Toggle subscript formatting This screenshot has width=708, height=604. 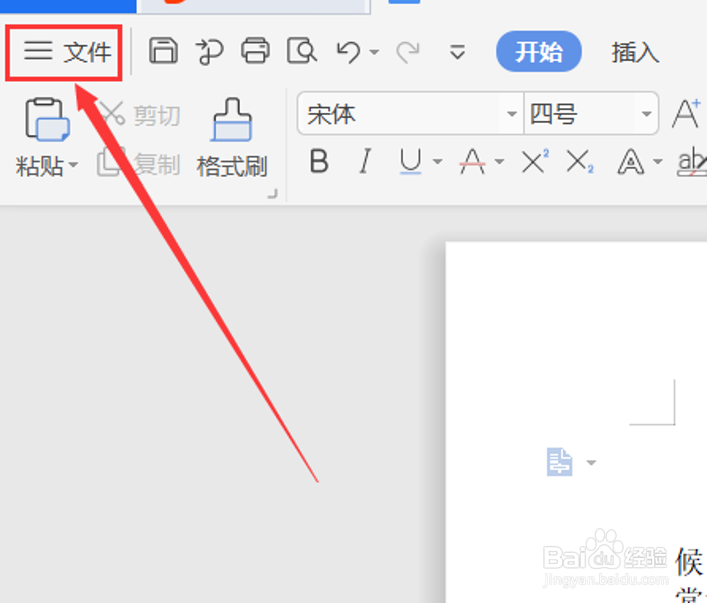(581, 161)
